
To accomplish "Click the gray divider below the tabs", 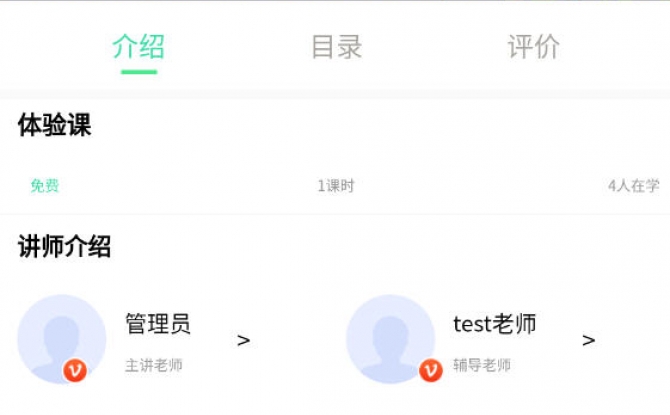I will click(335, 94).
